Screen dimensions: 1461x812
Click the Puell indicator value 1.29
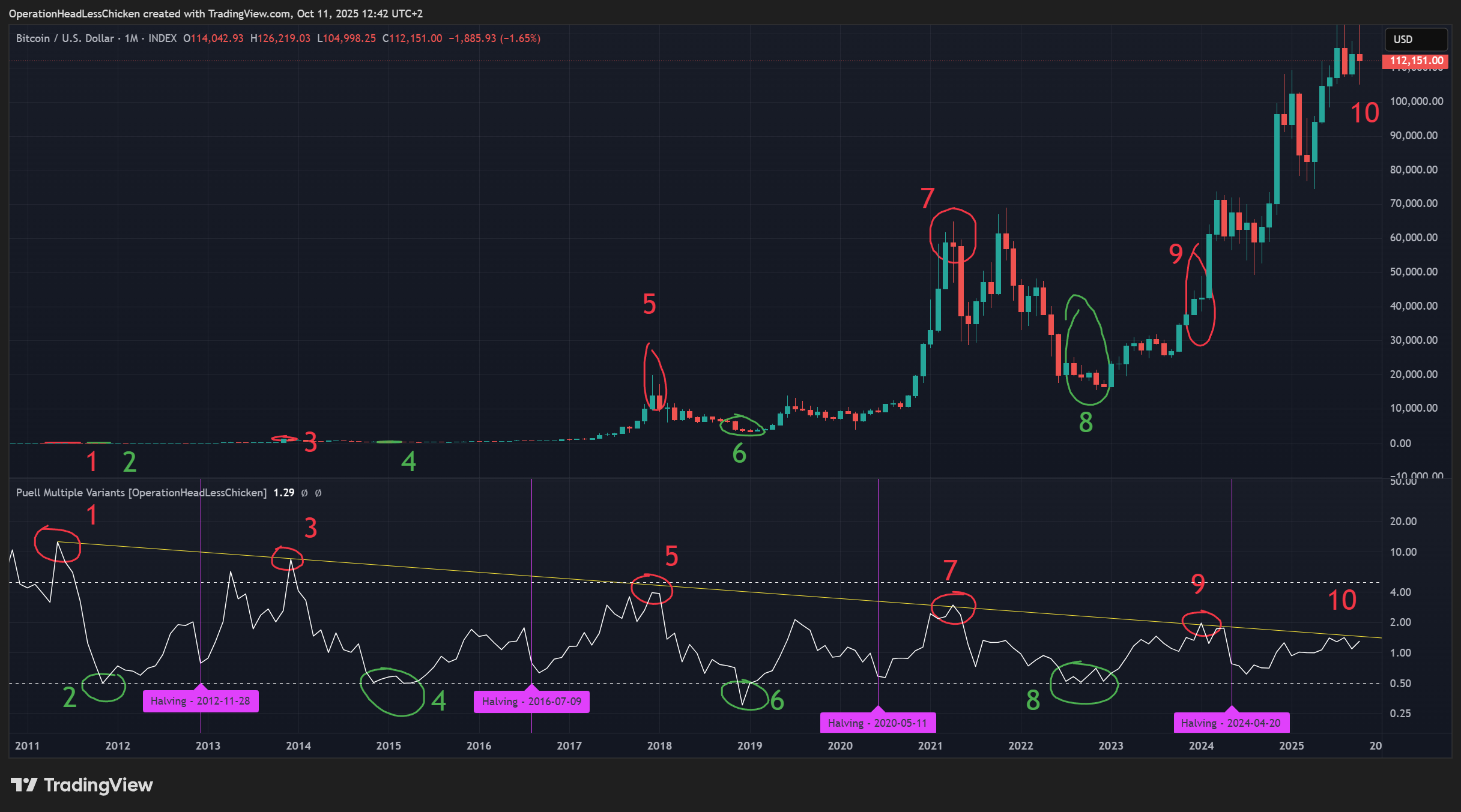(x=283, y=493)
